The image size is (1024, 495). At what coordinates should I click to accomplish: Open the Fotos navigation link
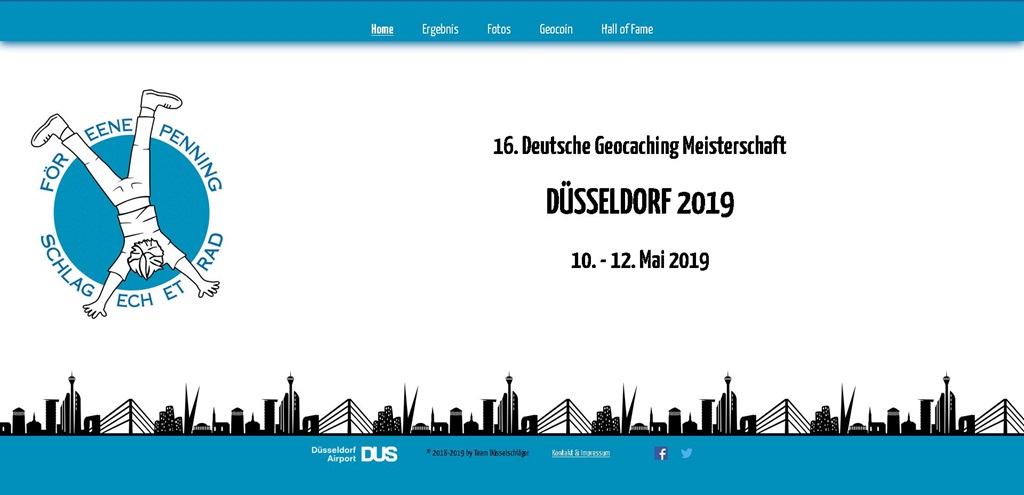click(499, 29)
